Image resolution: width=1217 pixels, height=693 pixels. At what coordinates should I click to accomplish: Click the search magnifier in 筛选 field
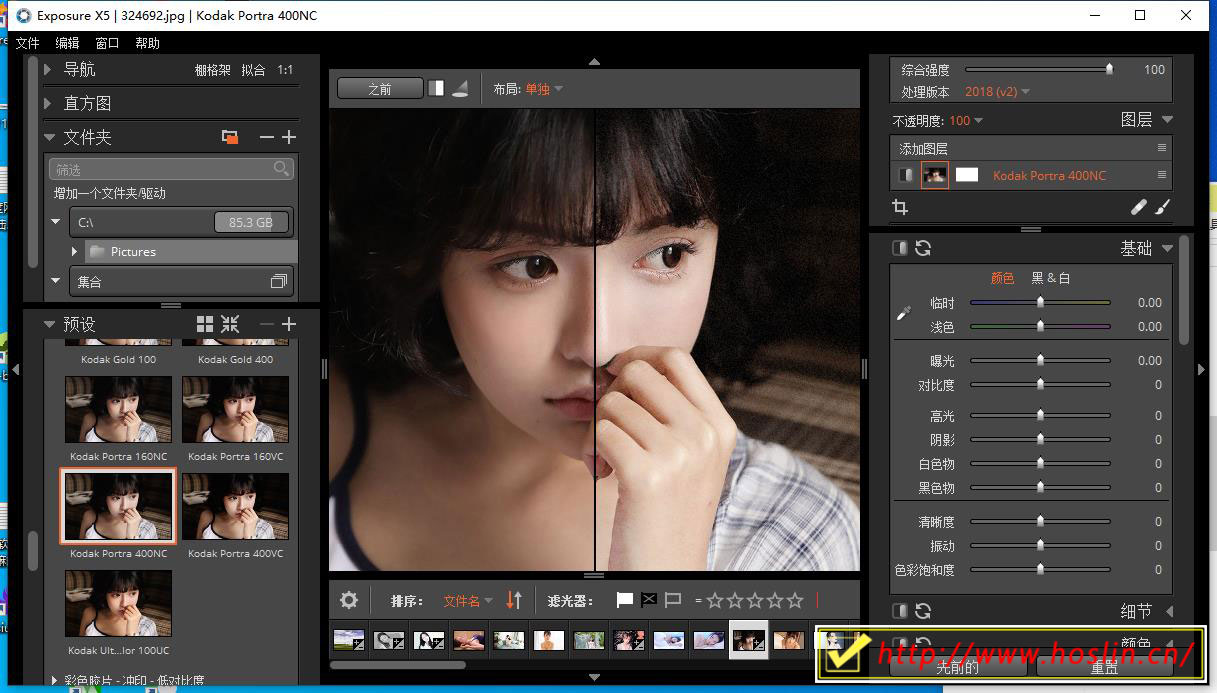click(282, 169)
